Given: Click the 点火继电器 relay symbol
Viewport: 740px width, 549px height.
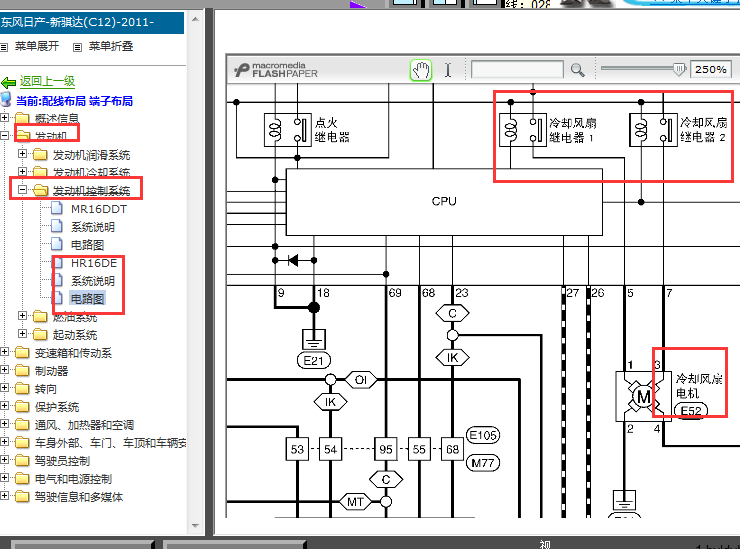Looking at the screenshot, I should (x=287, y=130).
